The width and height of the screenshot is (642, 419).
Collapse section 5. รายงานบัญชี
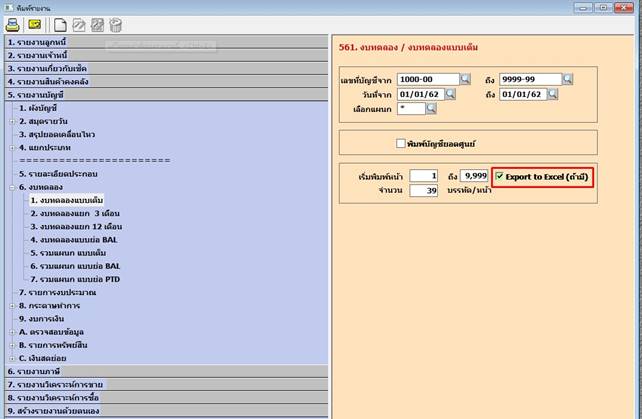[166, 95]
